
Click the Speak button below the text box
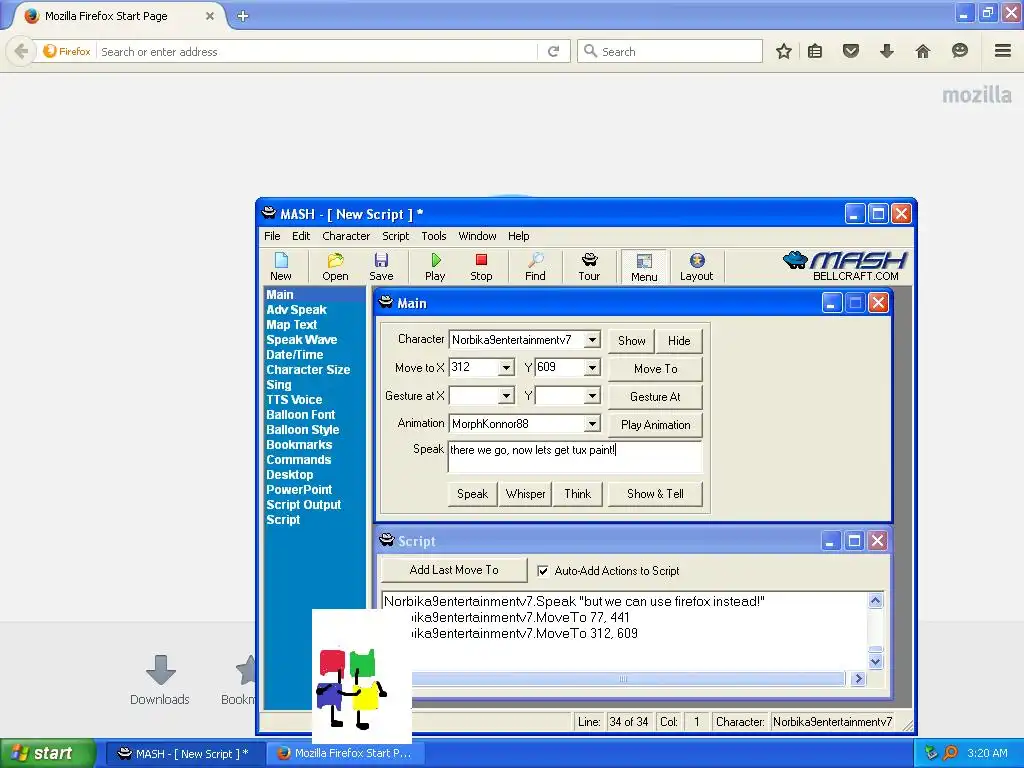coord(473,494)
